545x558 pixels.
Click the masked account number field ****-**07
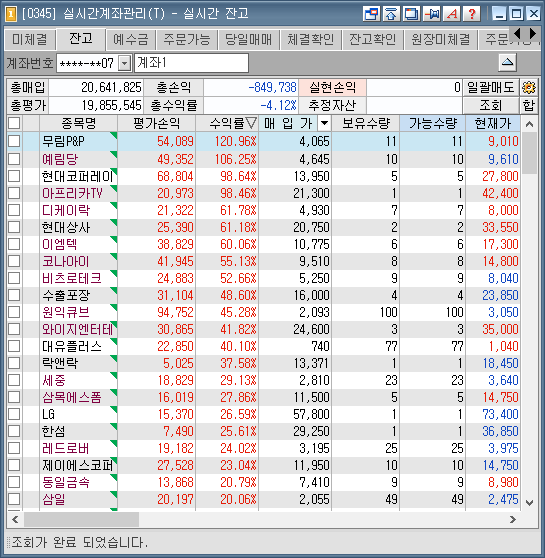87,63
